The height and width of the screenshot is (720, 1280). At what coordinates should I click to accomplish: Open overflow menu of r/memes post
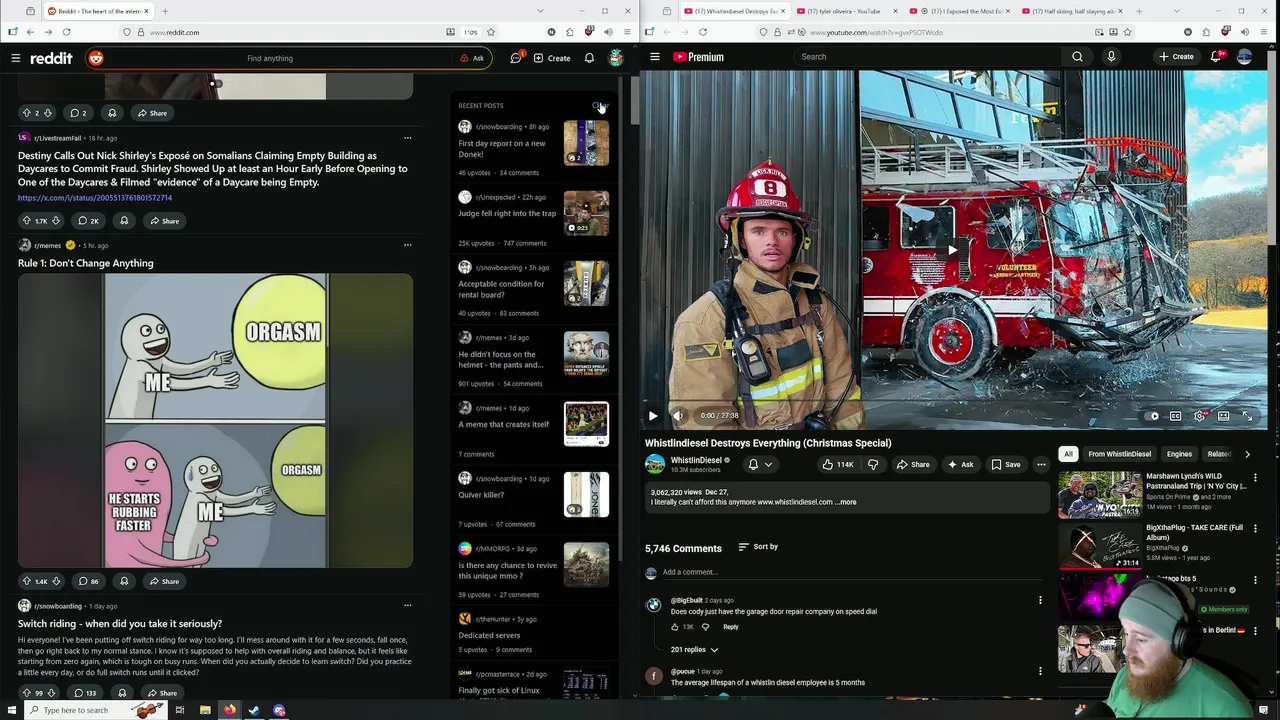[x=407, y=245]
